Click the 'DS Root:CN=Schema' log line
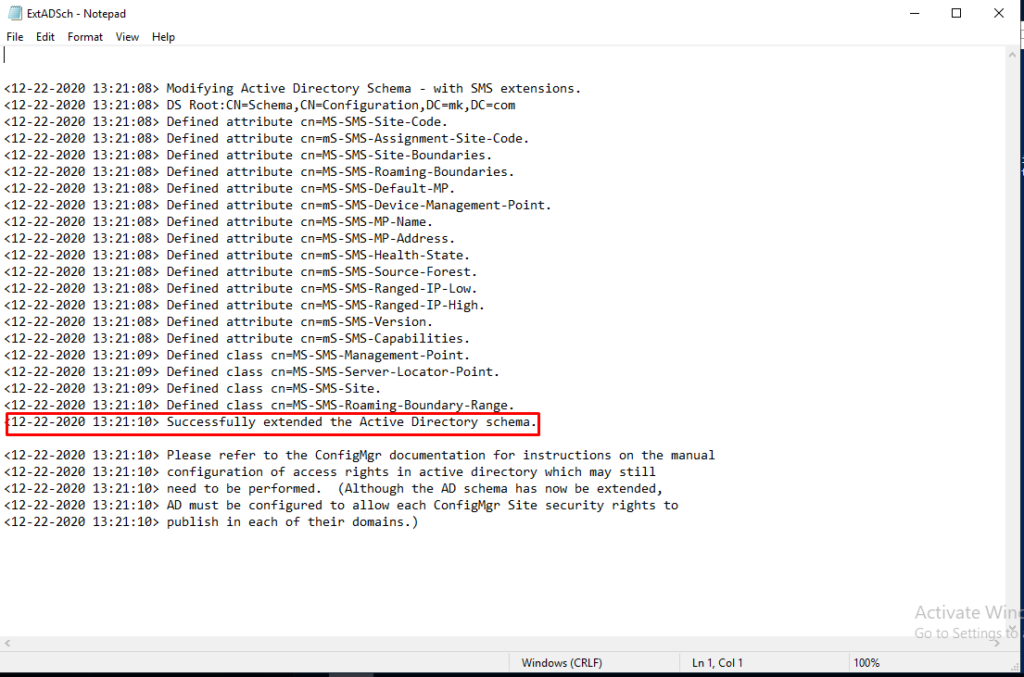The image size is (1024, 677). (340, 105)
